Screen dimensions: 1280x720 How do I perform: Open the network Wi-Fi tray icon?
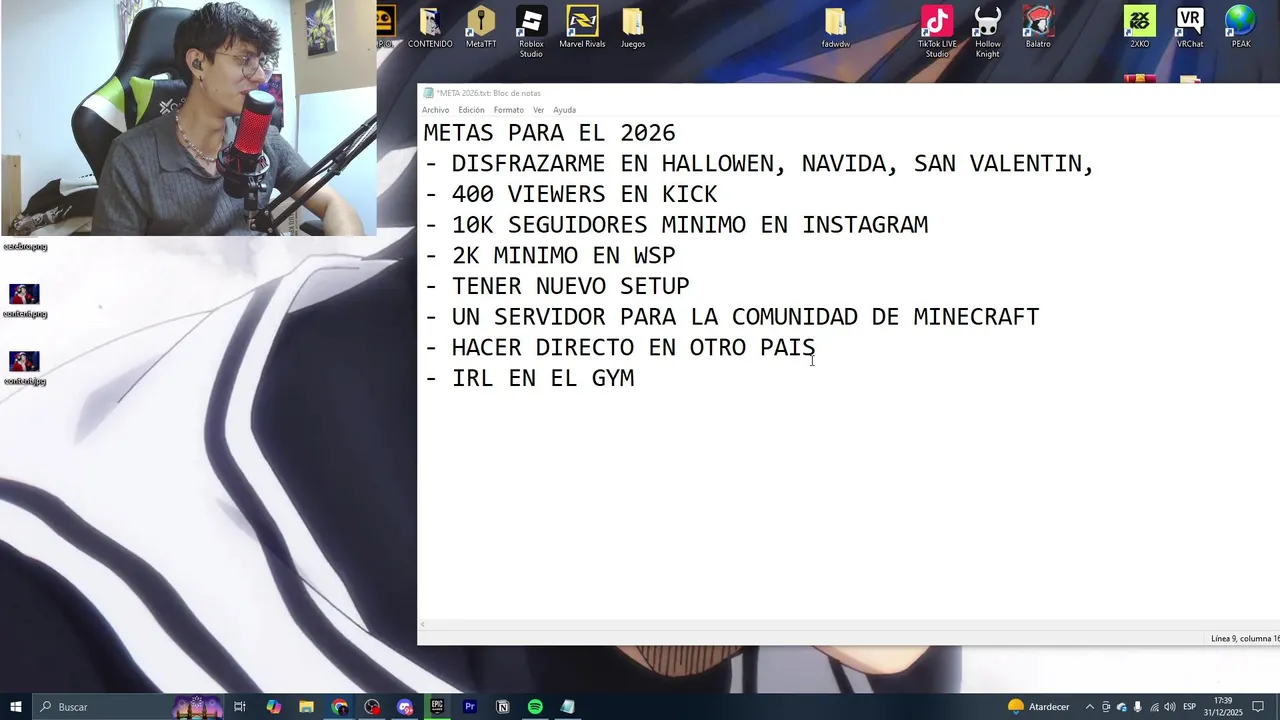(x=1153, y=707)
